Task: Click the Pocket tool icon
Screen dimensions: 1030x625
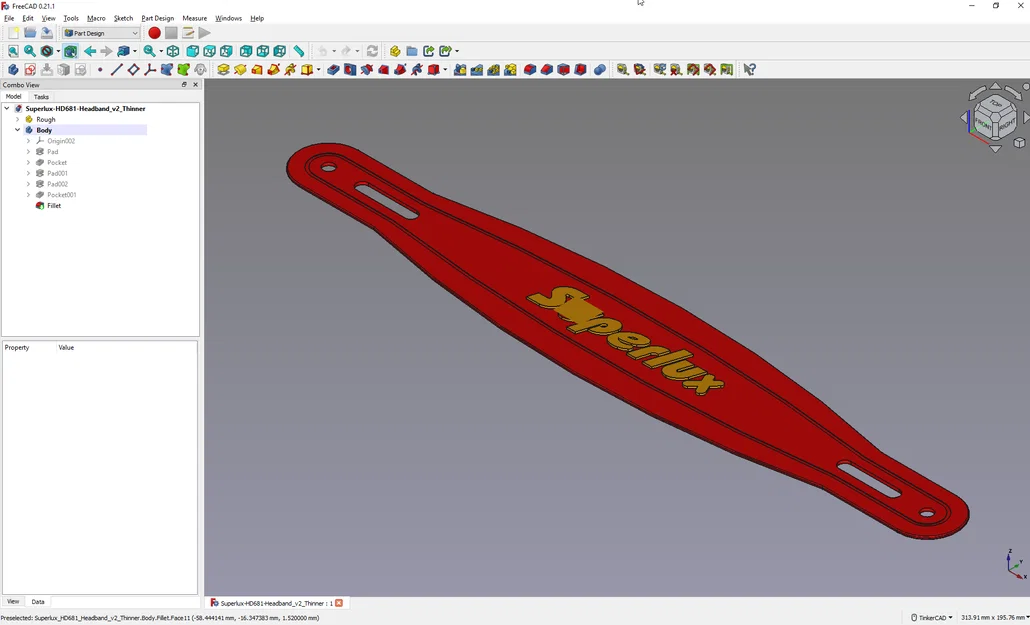Action: (333, 70)
